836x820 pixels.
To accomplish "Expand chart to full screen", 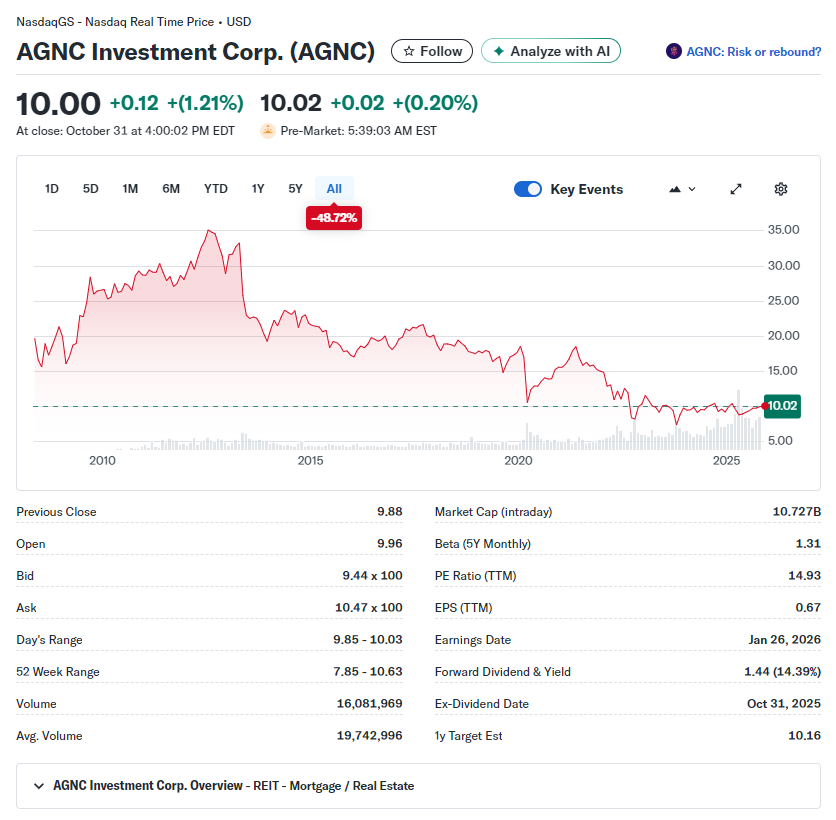I will [x=736, y=189].
